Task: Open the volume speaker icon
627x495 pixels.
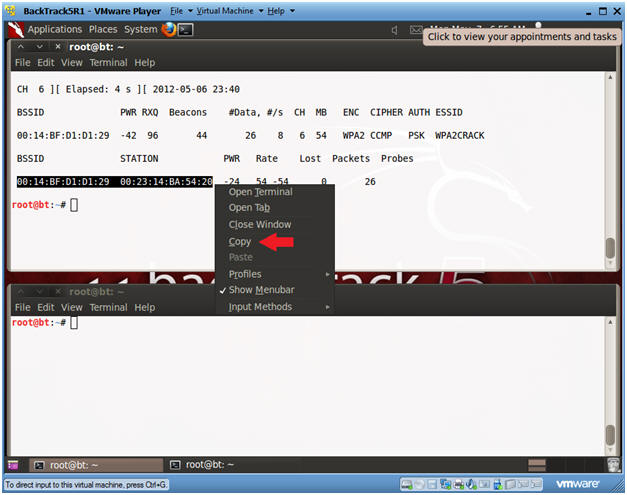Action: (395, 30)
